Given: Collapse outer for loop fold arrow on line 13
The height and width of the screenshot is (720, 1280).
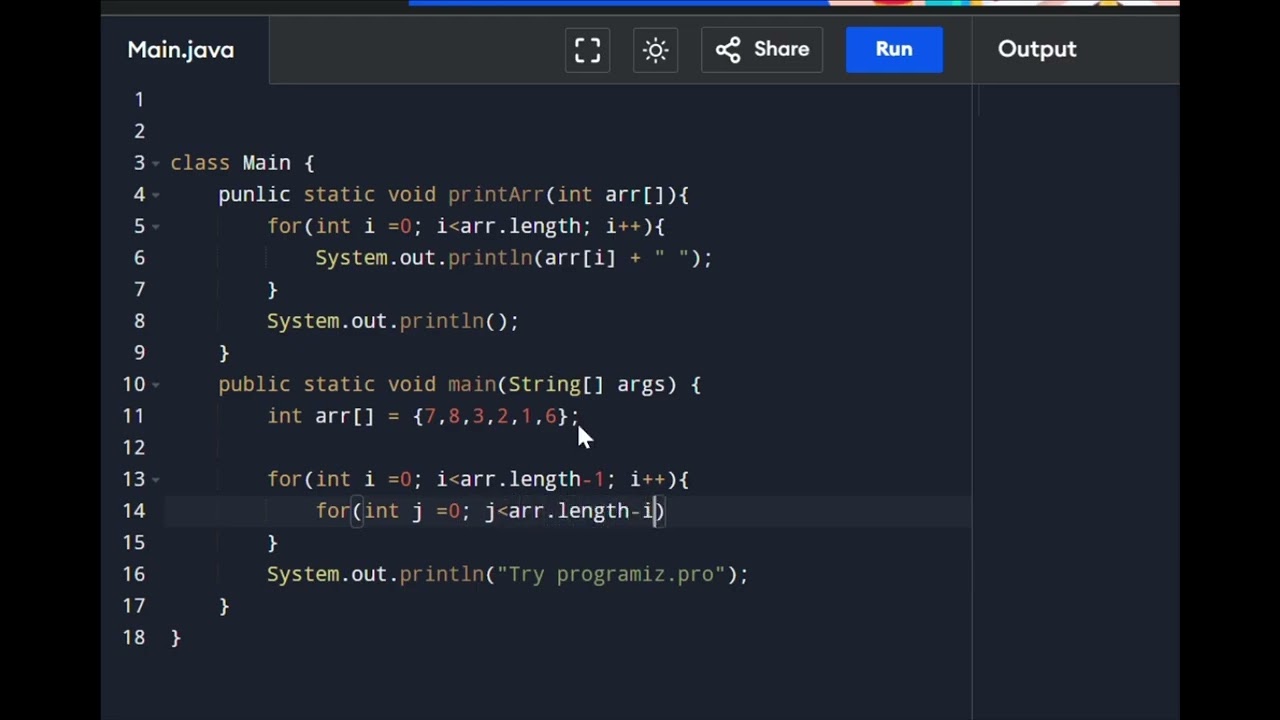Looking at the screenshot, I should (x=156, y=480).
